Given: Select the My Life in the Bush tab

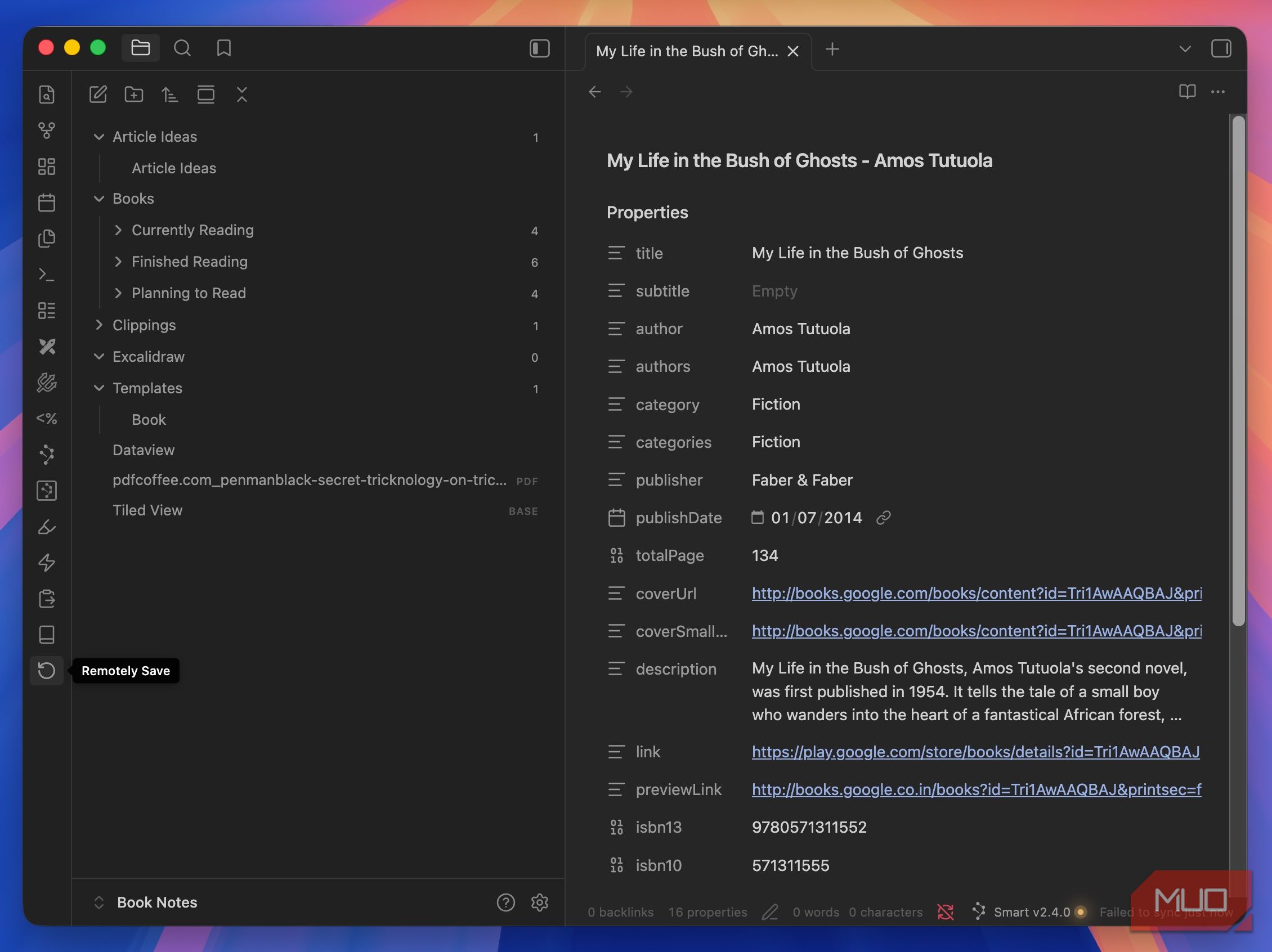Looking at the screenshot, I should pyautogui.click(x=687, y=51).
